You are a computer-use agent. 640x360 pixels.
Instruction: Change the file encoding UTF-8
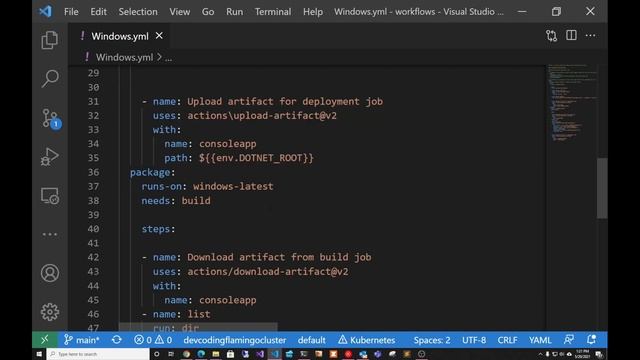click(x=474, y=340)
